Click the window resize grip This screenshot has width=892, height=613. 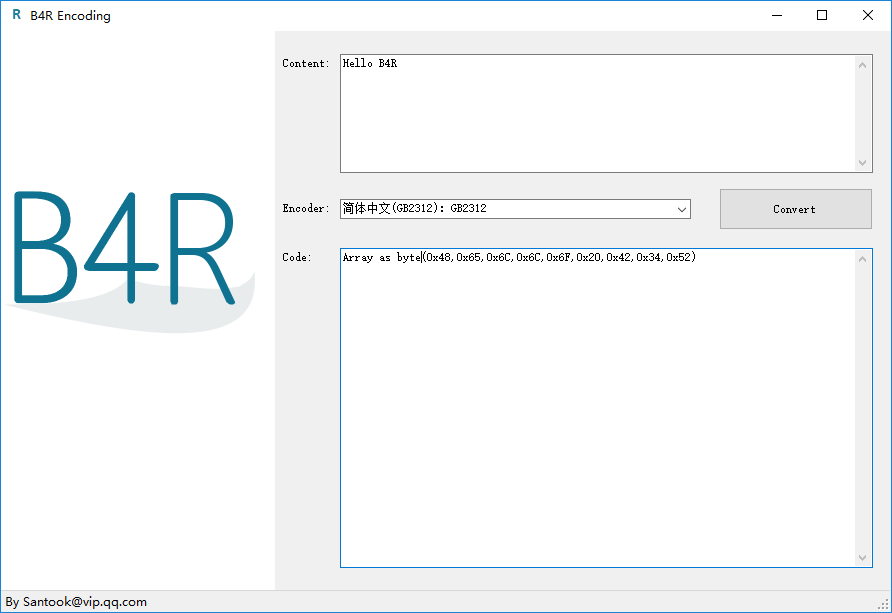[884, 605]
